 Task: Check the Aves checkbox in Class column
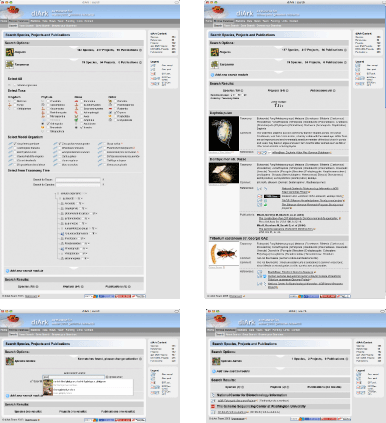(x=82, y=116)
